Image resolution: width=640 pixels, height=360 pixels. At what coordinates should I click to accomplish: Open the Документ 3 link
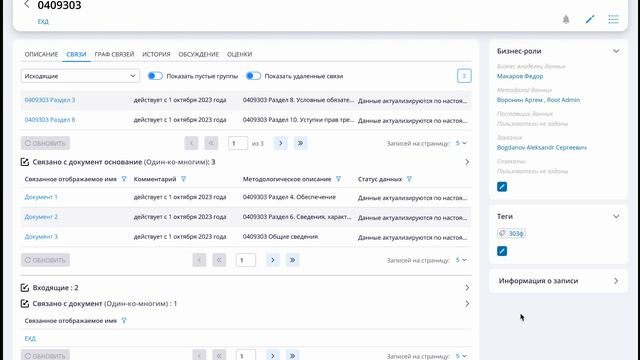41,237
